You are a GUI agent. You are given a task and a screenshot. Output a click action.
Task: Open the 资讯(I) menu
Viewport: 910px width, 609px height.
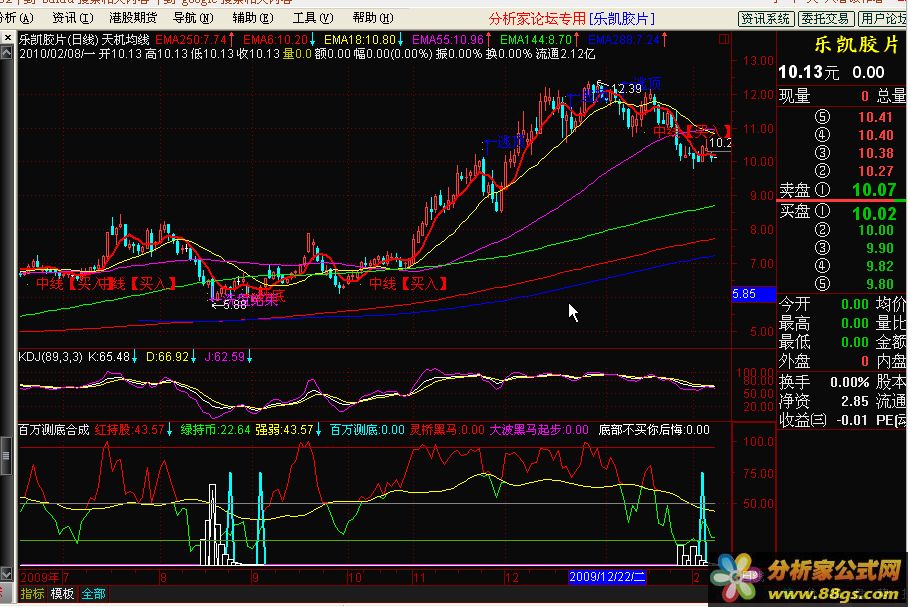pyautogui.click(x=73, y=18)
